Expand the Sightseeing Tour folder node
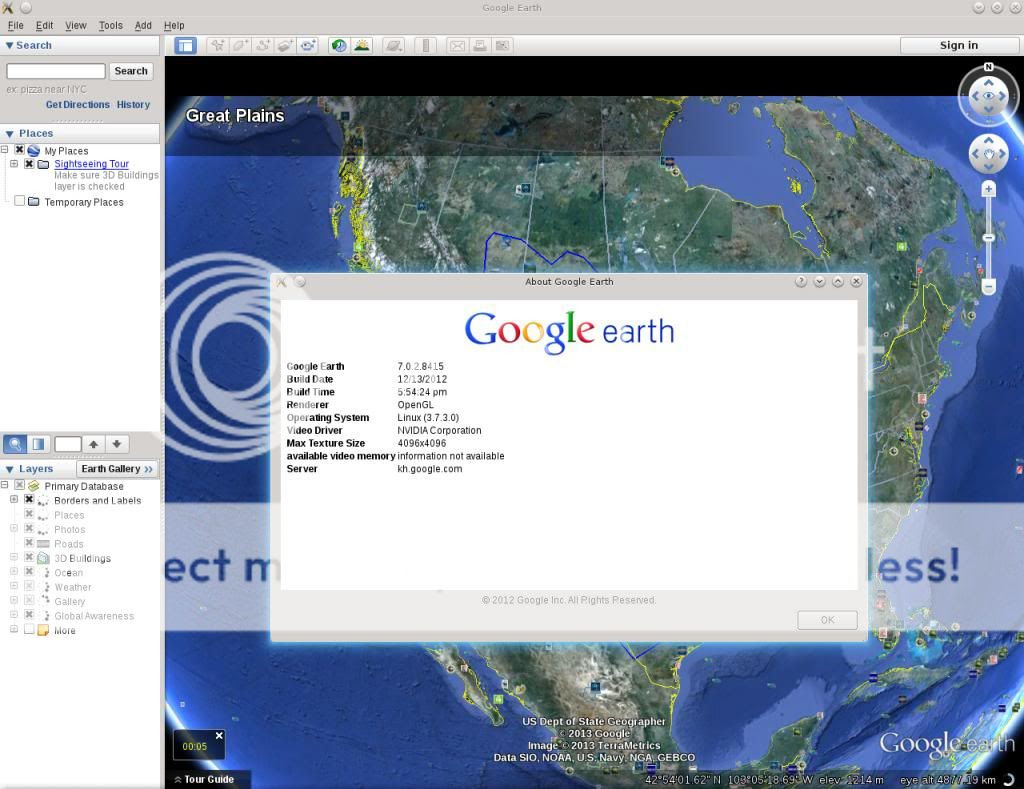This screenshot has height=789, width=1024. click(x=14, y=163)
